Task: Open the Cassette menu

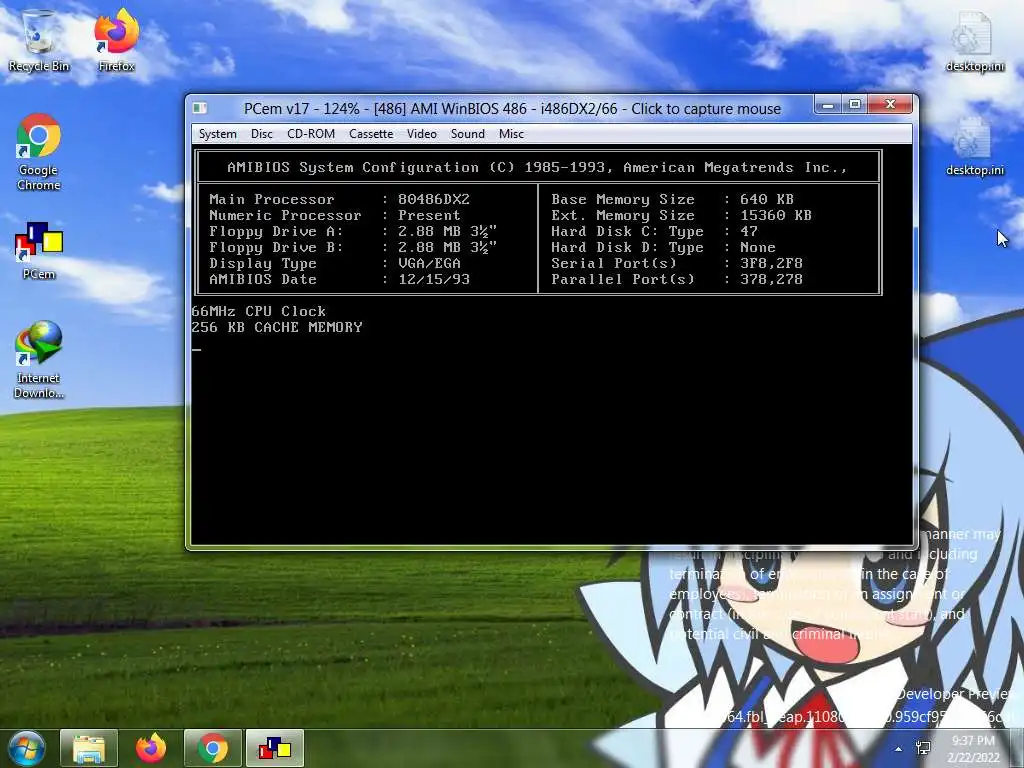Action: tap(371, 134)
